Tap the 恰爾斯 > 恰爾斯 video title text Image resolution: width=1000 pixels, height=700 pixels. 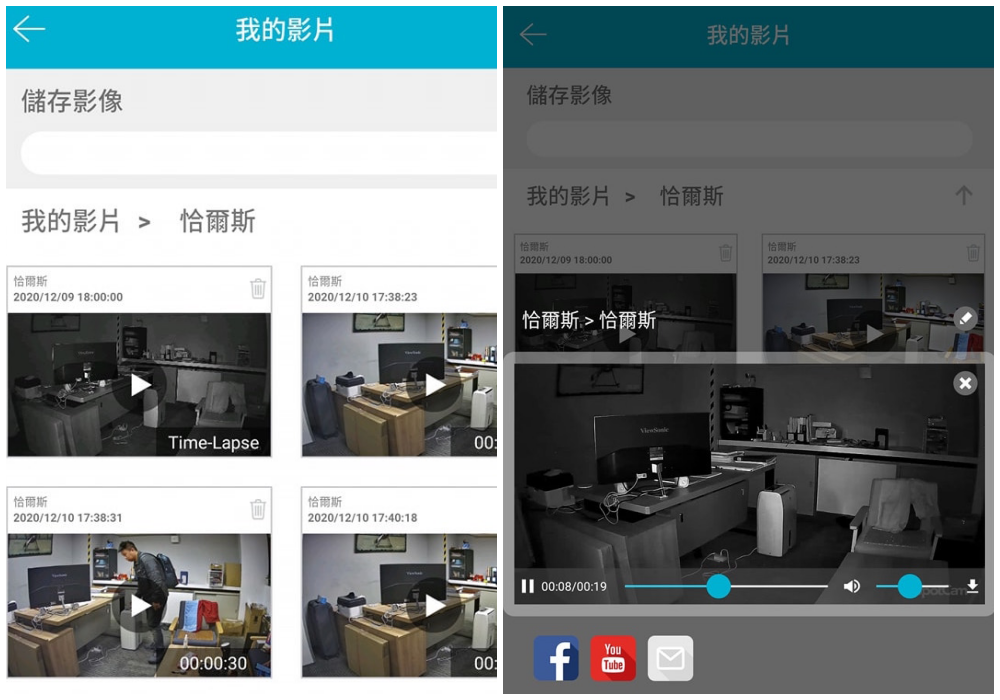pyautogui.click(x=589, y=320)
